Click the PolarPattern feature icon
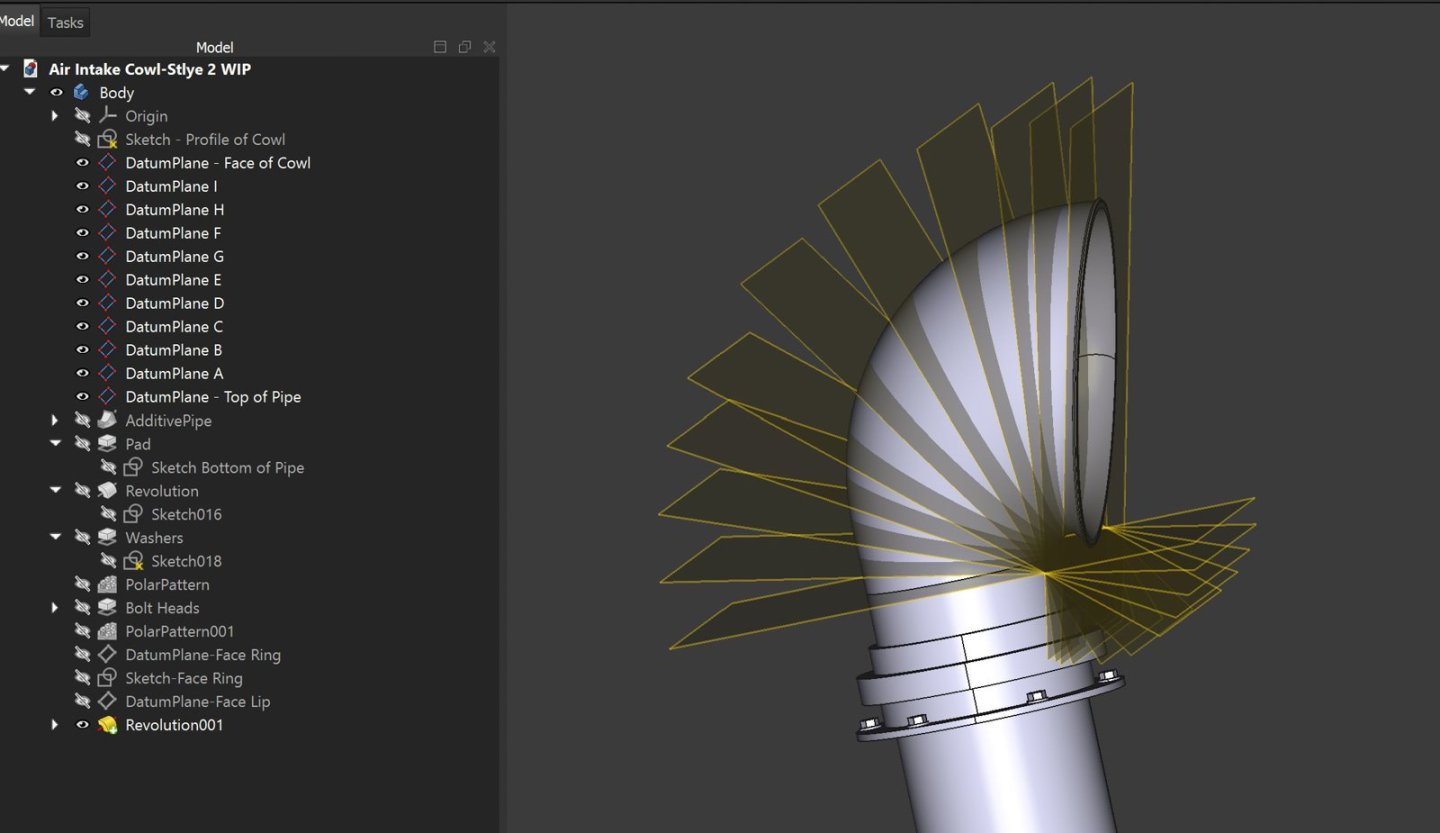The width and height of the screenshot is (1440, 833). 107,584
